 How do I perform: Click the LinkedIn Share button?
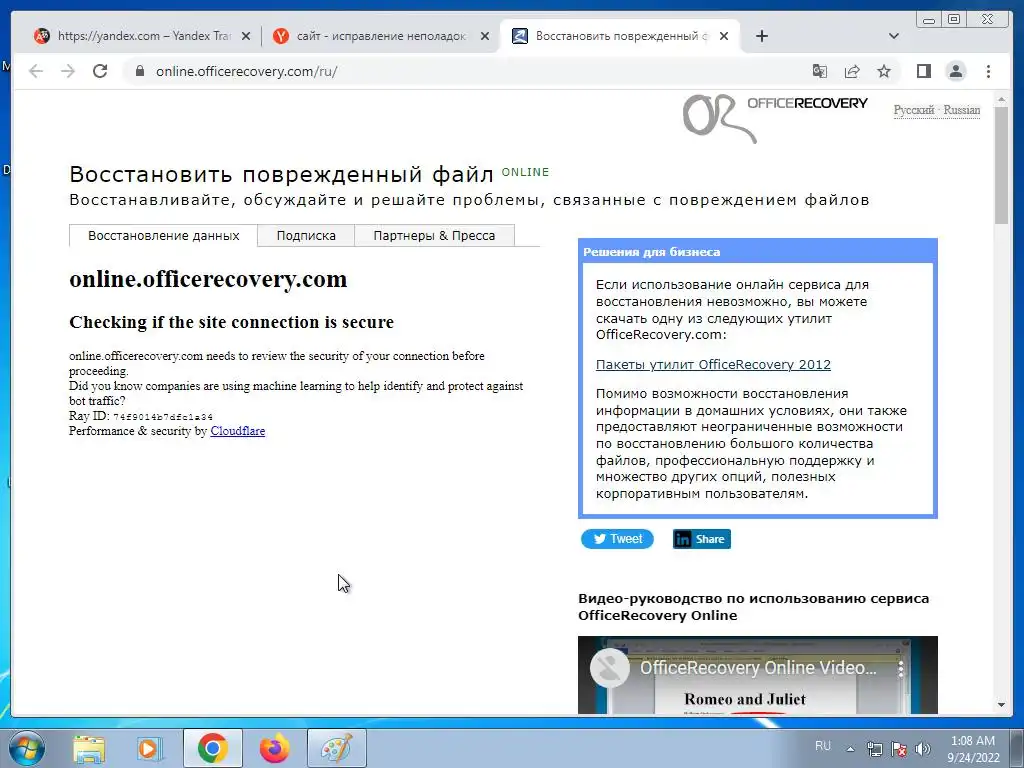click(701, 539)
